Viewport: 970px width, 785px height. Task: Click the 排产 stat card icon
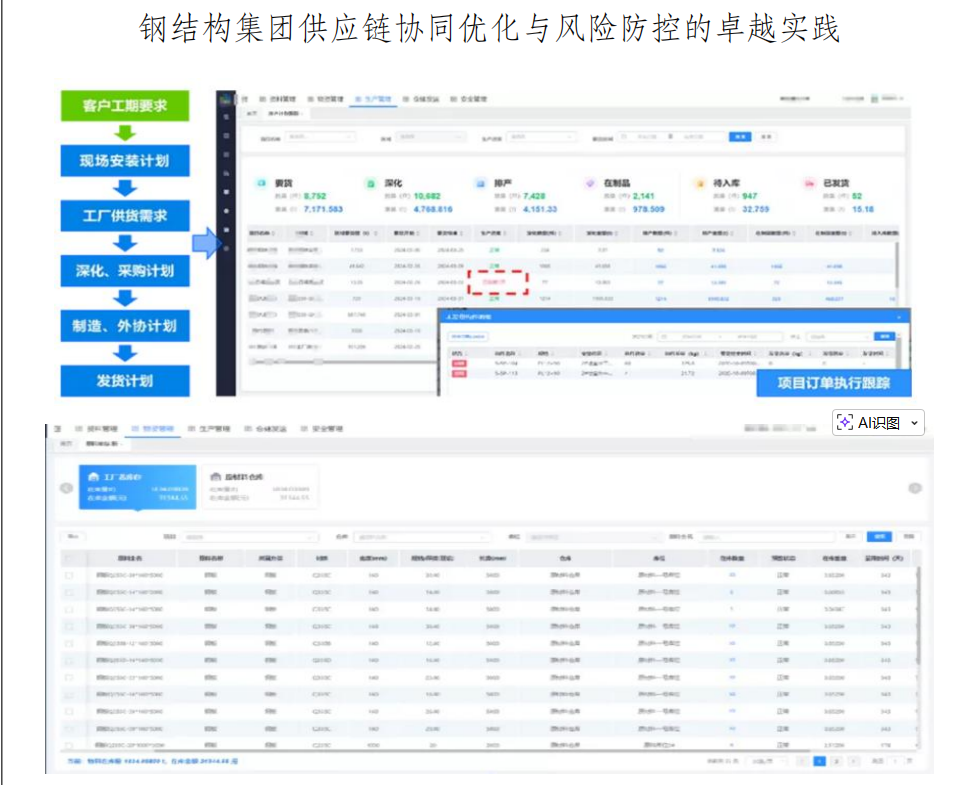[480, 184]
